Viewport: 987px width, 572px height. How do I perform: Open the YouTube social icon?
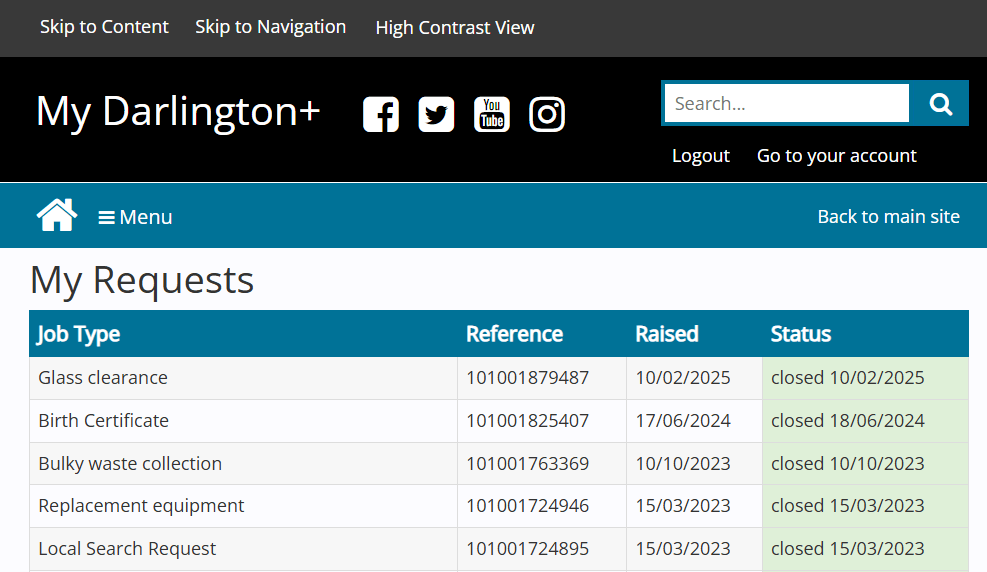point(492,115)
